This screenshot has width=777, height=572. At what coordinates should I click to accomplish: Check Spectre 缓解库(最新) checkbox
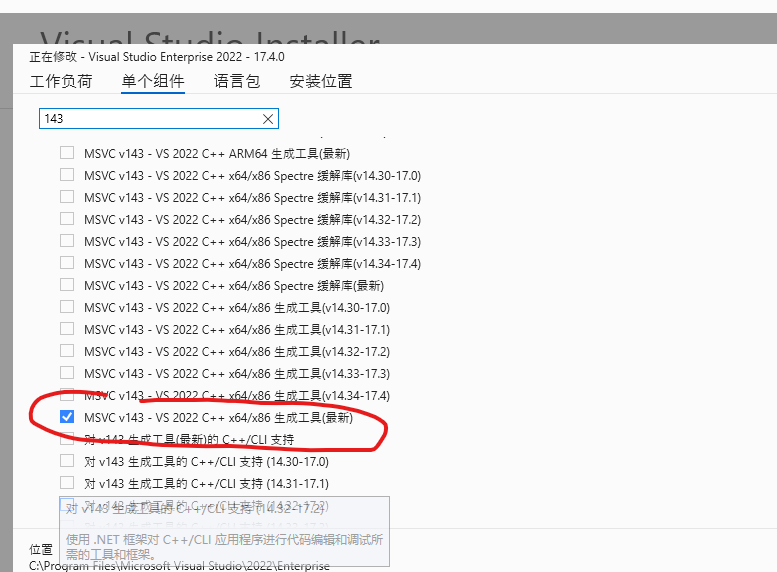pos(67,285)
